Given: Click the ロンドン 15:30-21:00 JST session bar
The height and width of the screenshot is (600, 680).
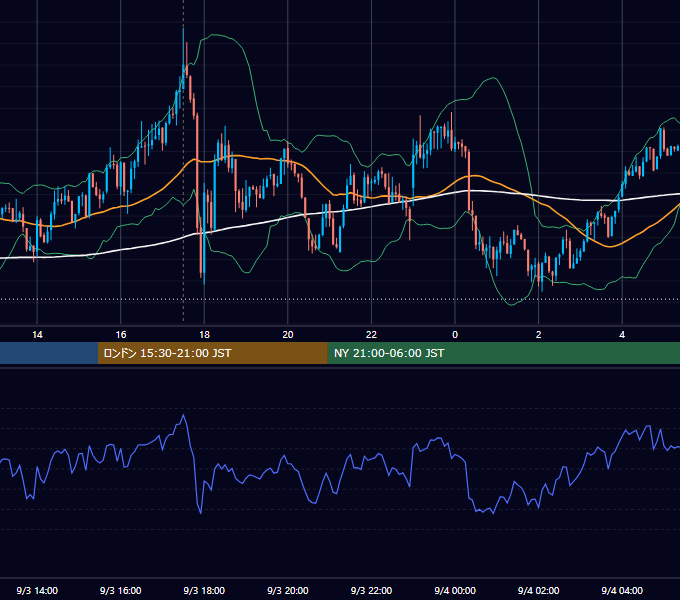Looking at the screenshot, I should [212, 353].
